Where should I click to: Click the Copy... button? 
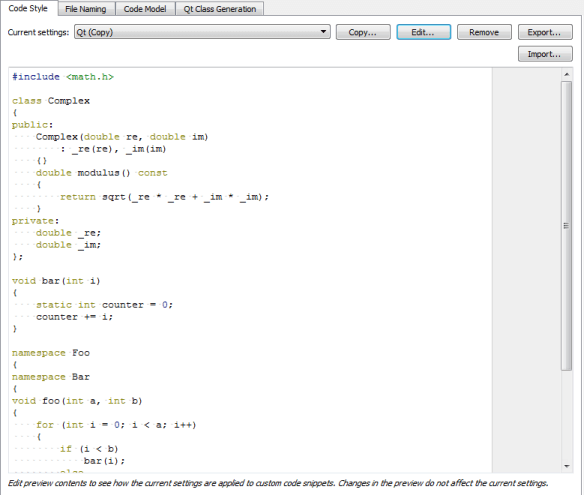363,32
